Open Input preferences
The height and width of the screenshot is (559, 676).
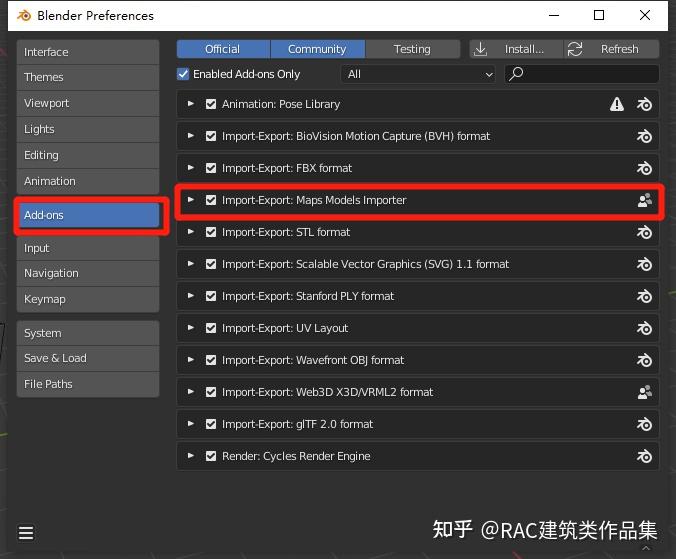pyautogui.click(x=88, y=248)
